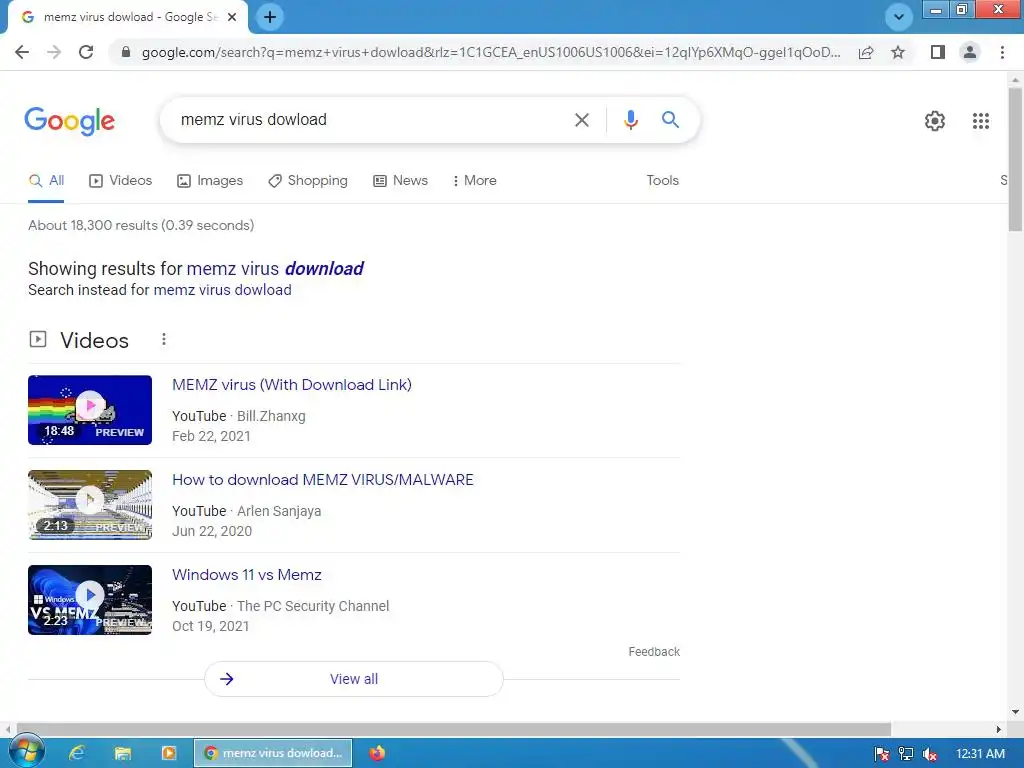Open 'How to download MEMZ VIRUS/MALWARE' result
Viewport: 1024px width, 768px height.
pyautogui.click(x=323, y=480)
